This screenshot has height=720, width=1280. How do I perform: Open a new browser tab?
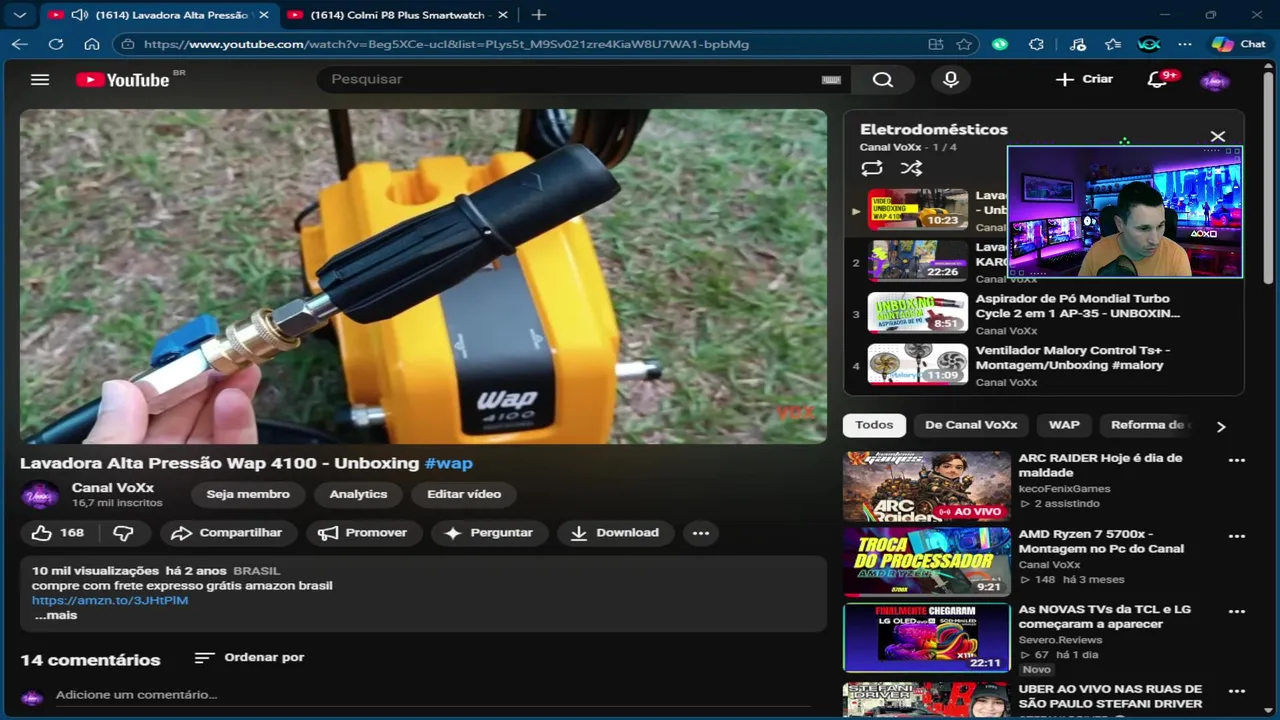[539, 15]
